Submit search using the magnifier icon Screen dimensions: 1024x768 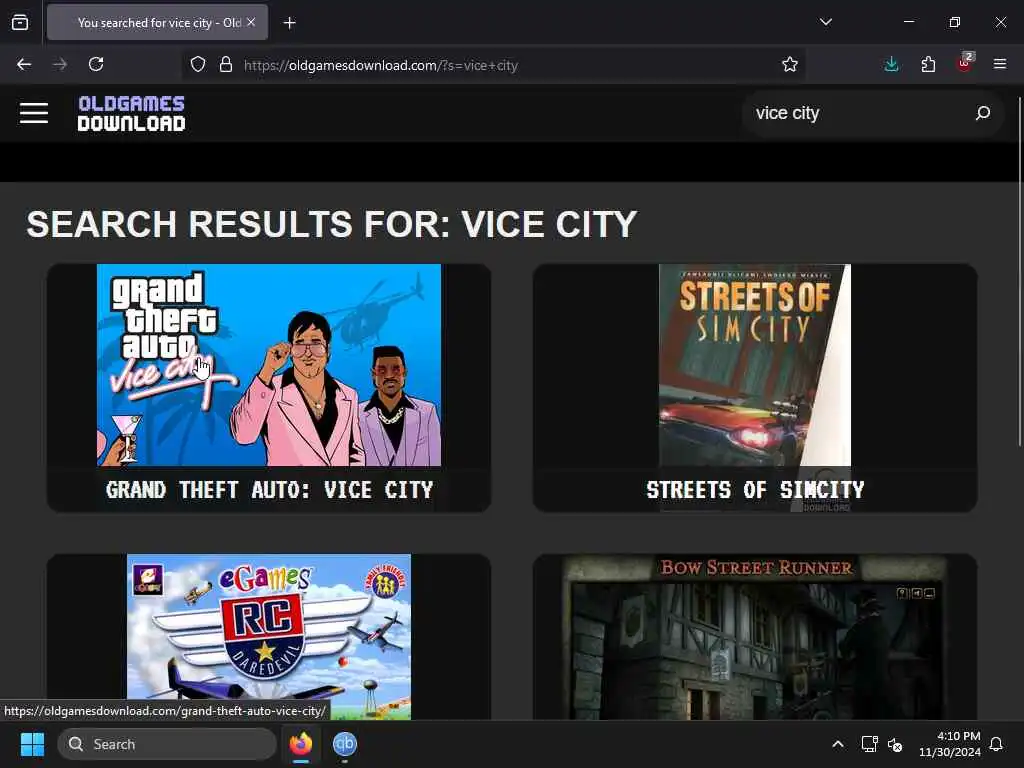982,114
